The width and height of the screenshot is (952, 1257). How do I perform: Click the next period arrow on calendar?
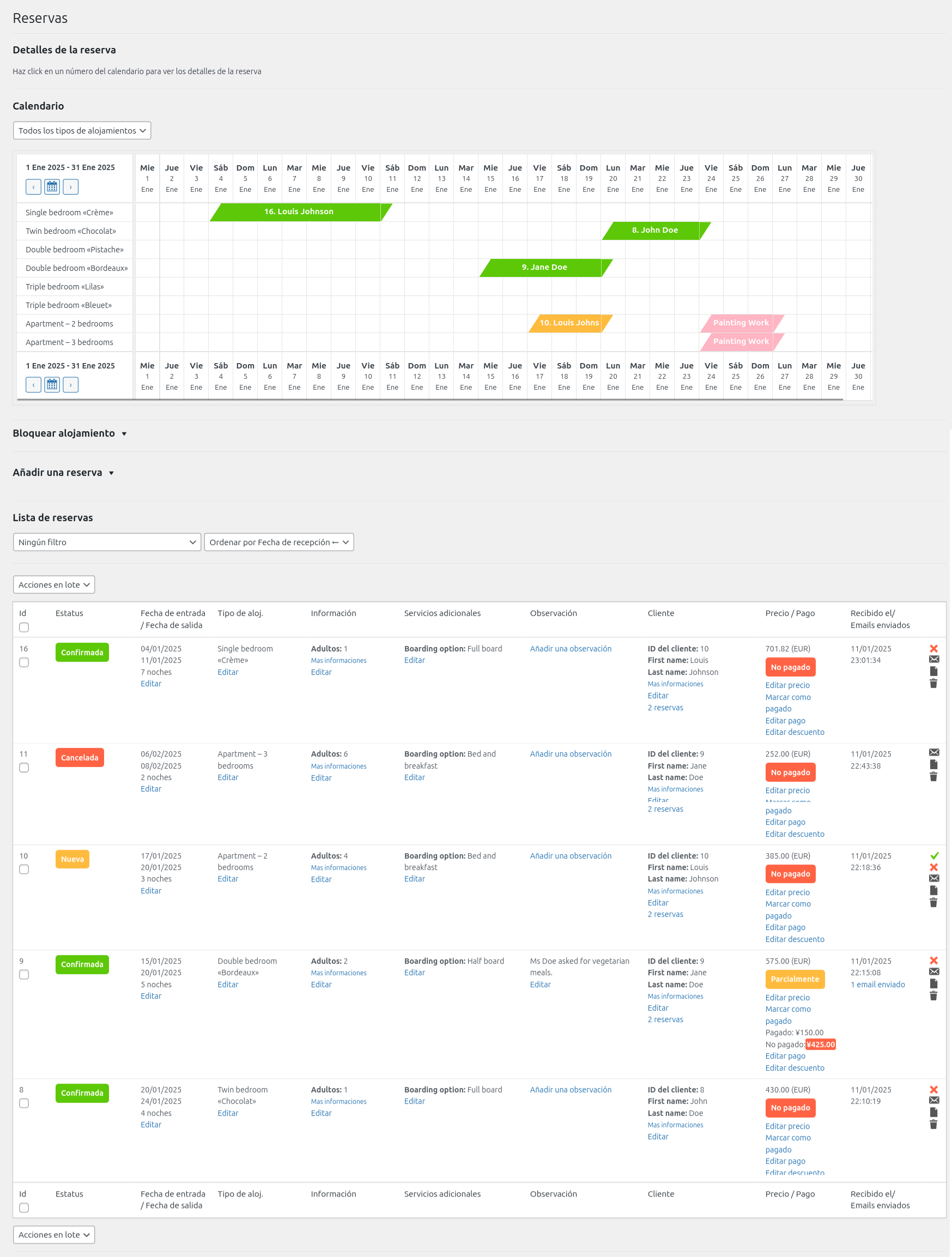tap(70, 186)
